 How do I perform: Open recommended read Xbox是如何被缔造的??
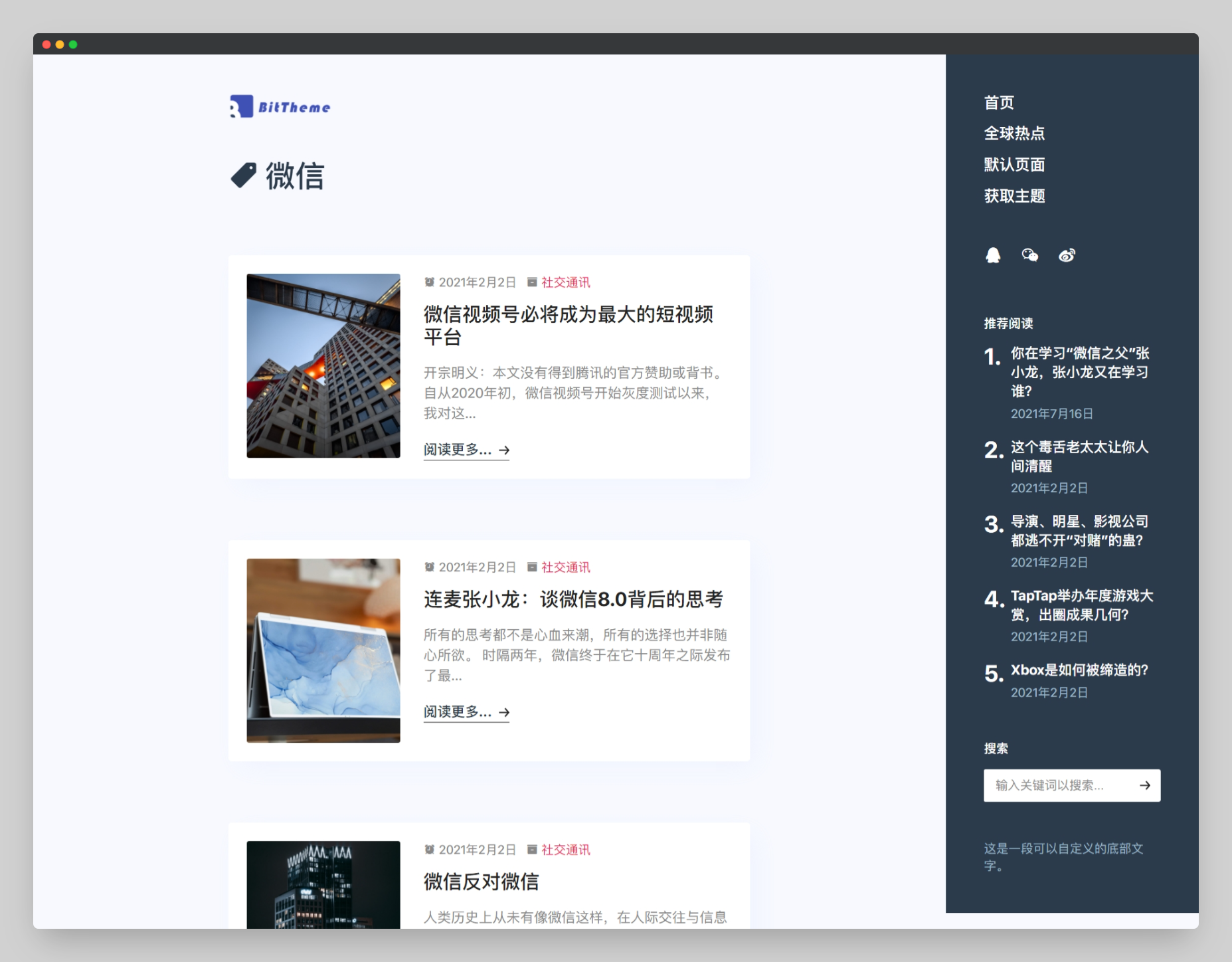pyautogui.click(x=1079, y=670)
